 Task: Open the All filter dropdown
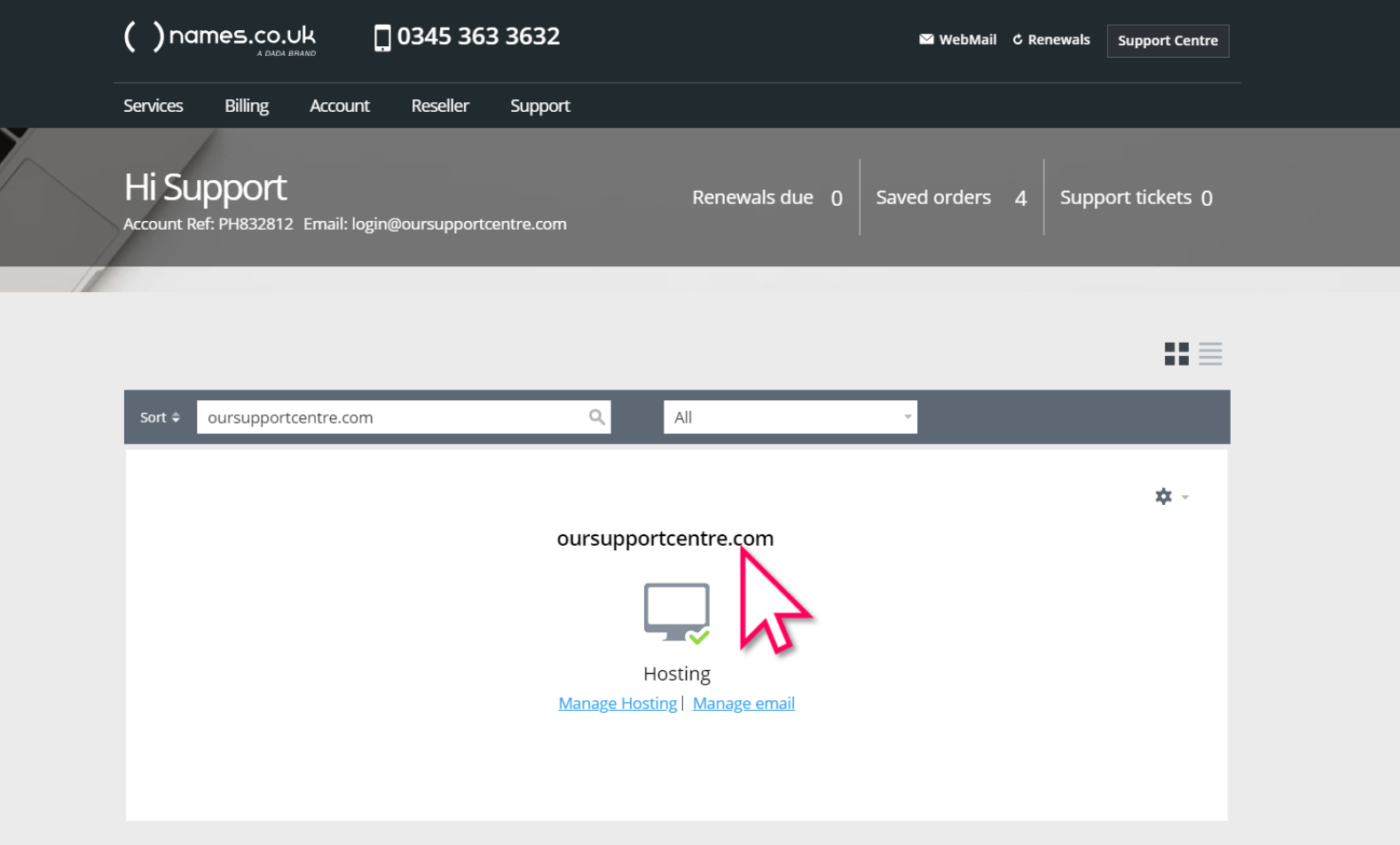(x=790, y=417)
